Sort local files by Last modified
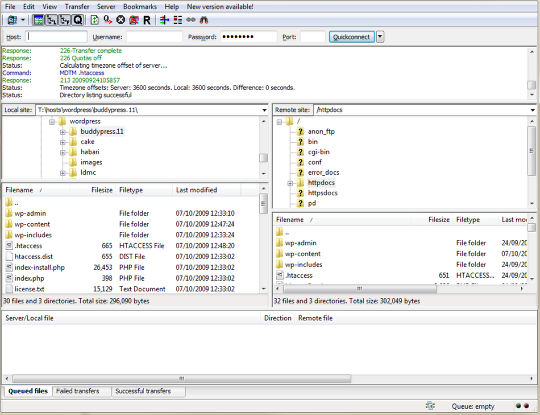The image size is (540, 415). click(196, 190)
